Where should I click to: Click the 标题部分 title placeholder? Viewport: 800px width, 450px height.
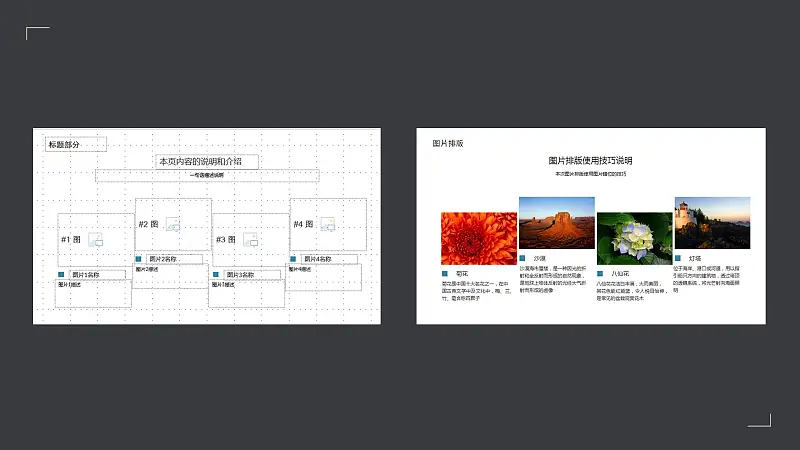point(76,144)
